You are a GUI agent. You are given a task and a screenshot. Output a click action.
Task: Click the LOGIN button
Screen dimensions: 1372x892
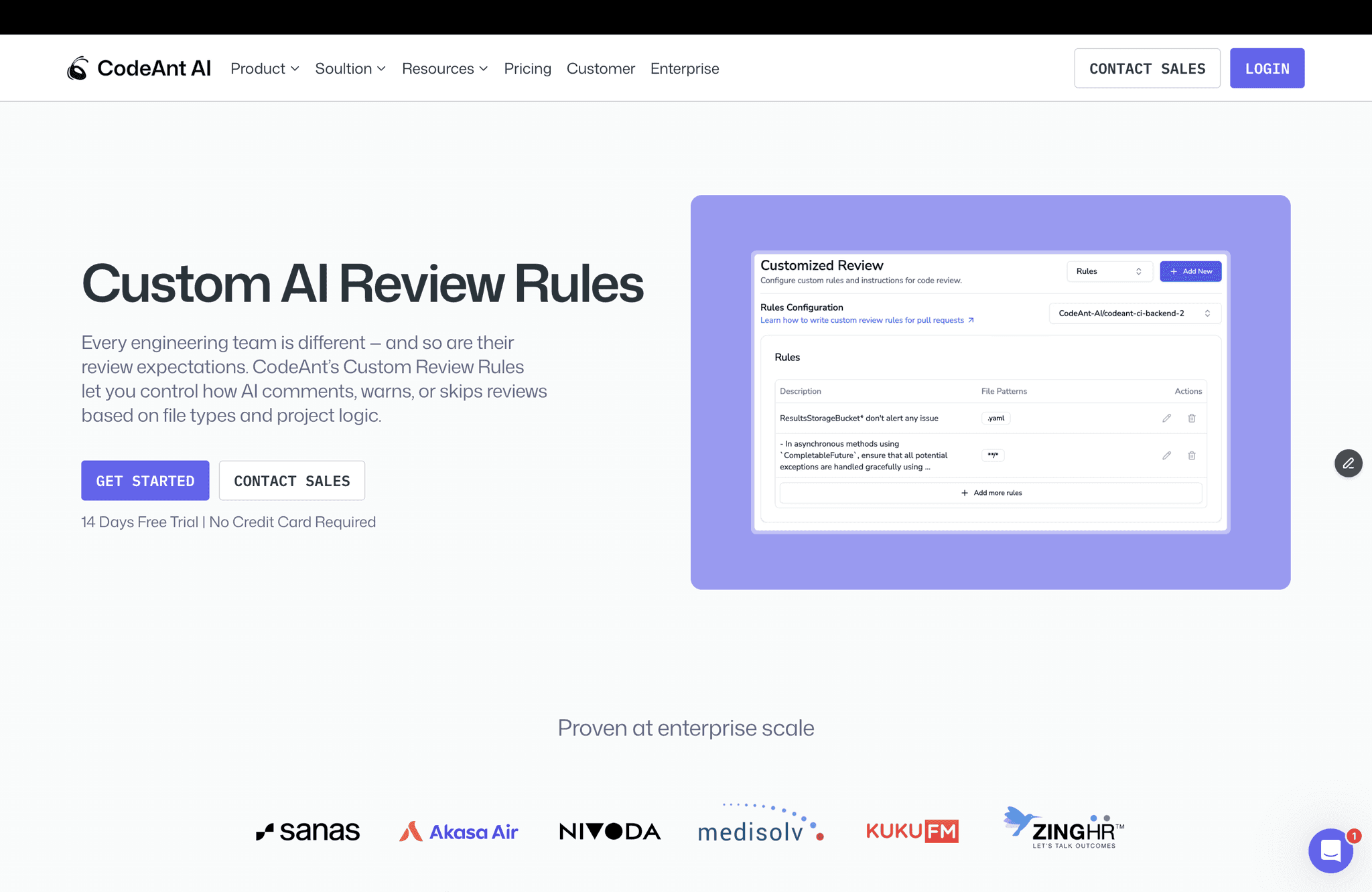(x=1267, y=68)
